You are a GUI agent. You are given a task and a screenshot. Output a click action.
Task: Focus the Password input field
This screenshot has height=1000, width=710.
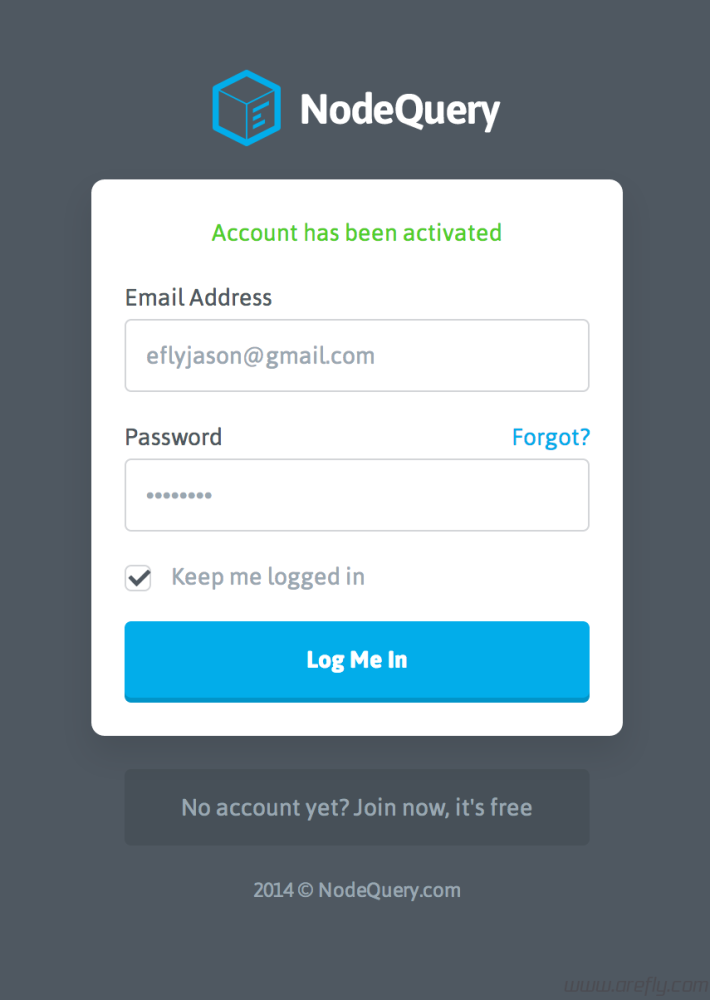tap(356, 495)
